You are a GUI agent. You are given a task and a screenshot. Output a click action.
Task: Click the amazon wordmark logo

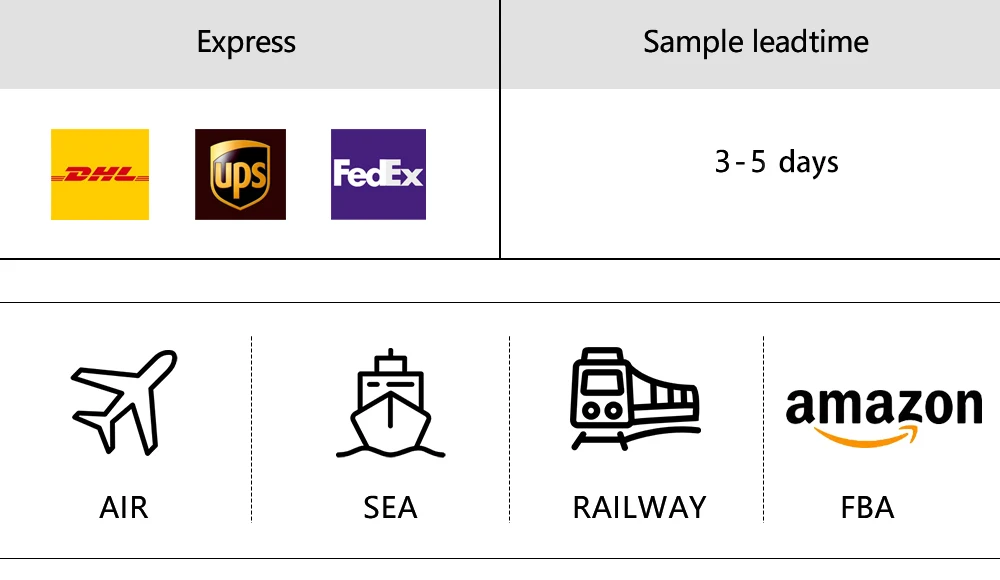(x=883, y=406)
